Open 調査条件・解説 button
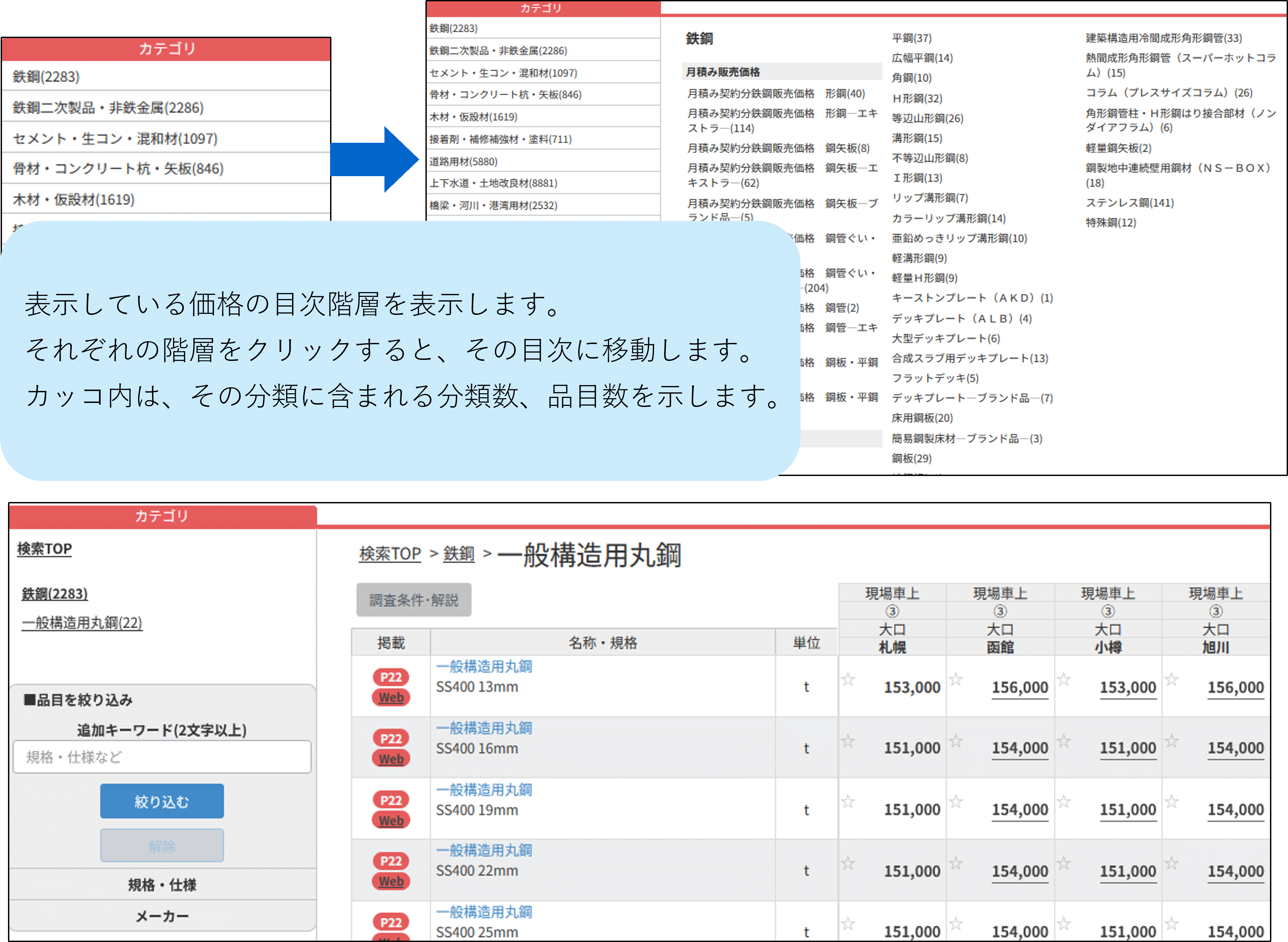This screenshot has height=942, width=1288. (414, 600)
